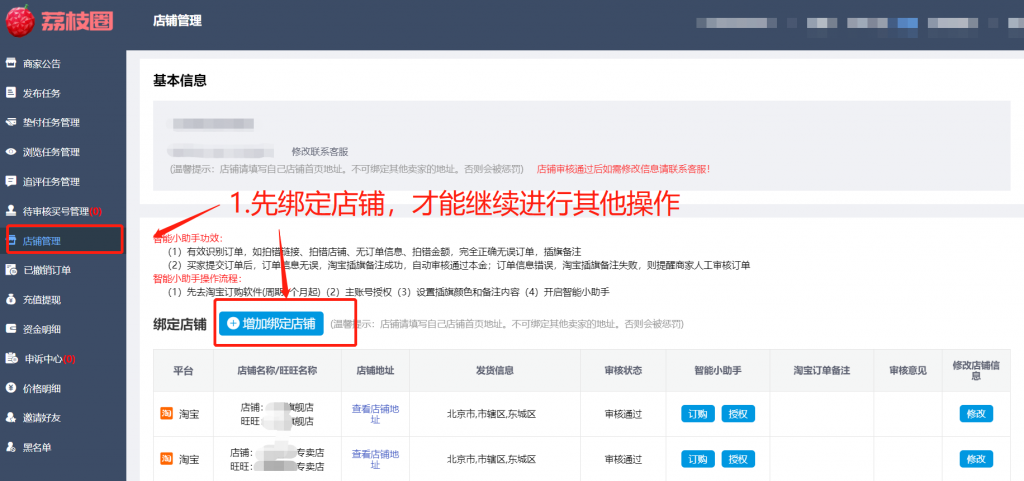Image resolution: width=1024 pixels, height=481 pixels.
Task: Open 申诉中心 in the sidebar
Action: click(50, 359)
